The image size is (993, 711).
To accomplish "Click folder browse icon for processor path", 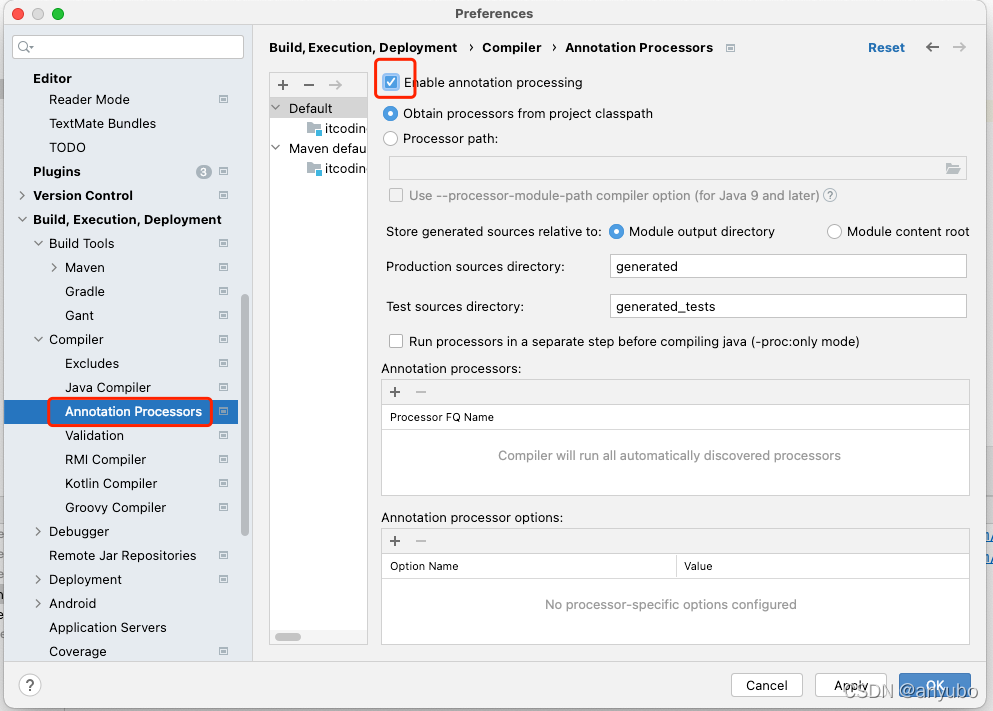I will pyautogui.click(x=952, y=168).
